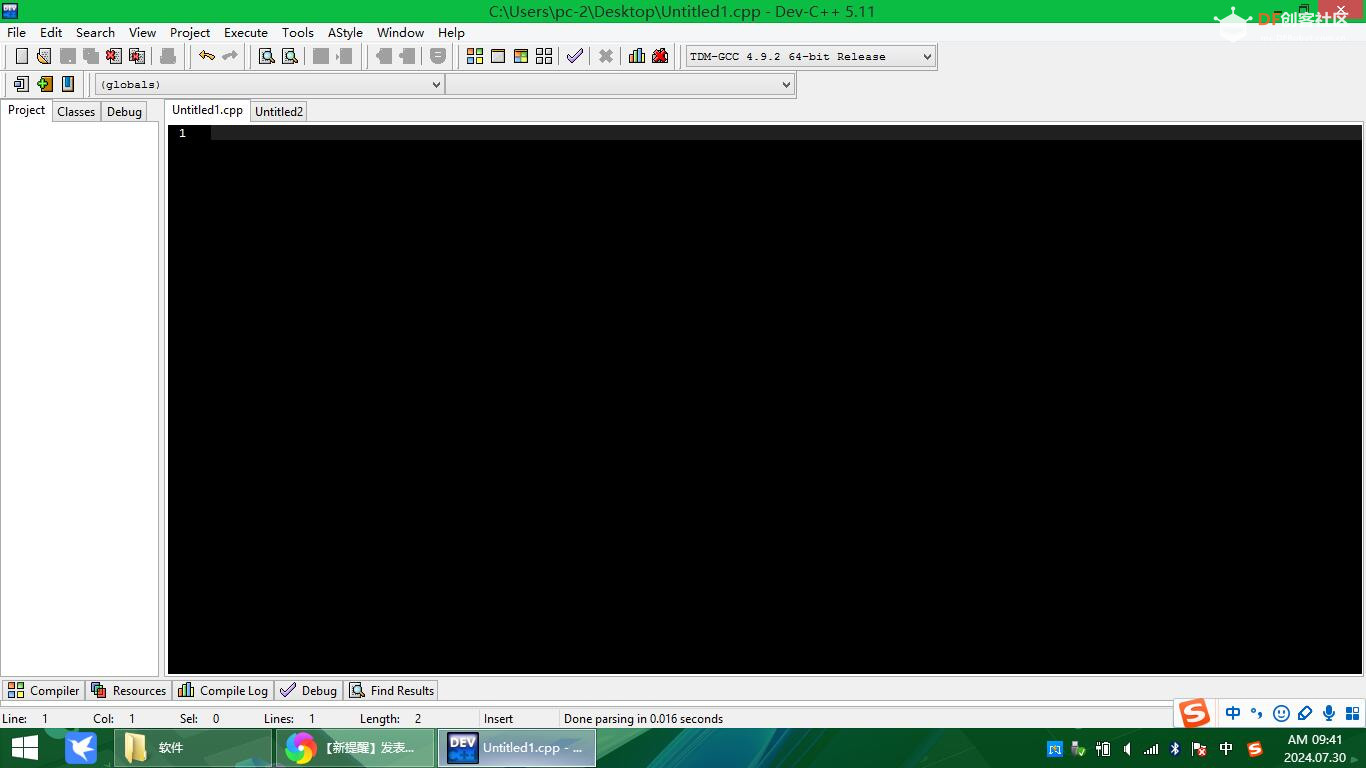Click the Goto Bookmark blue icon

click(x=68, y=84)
